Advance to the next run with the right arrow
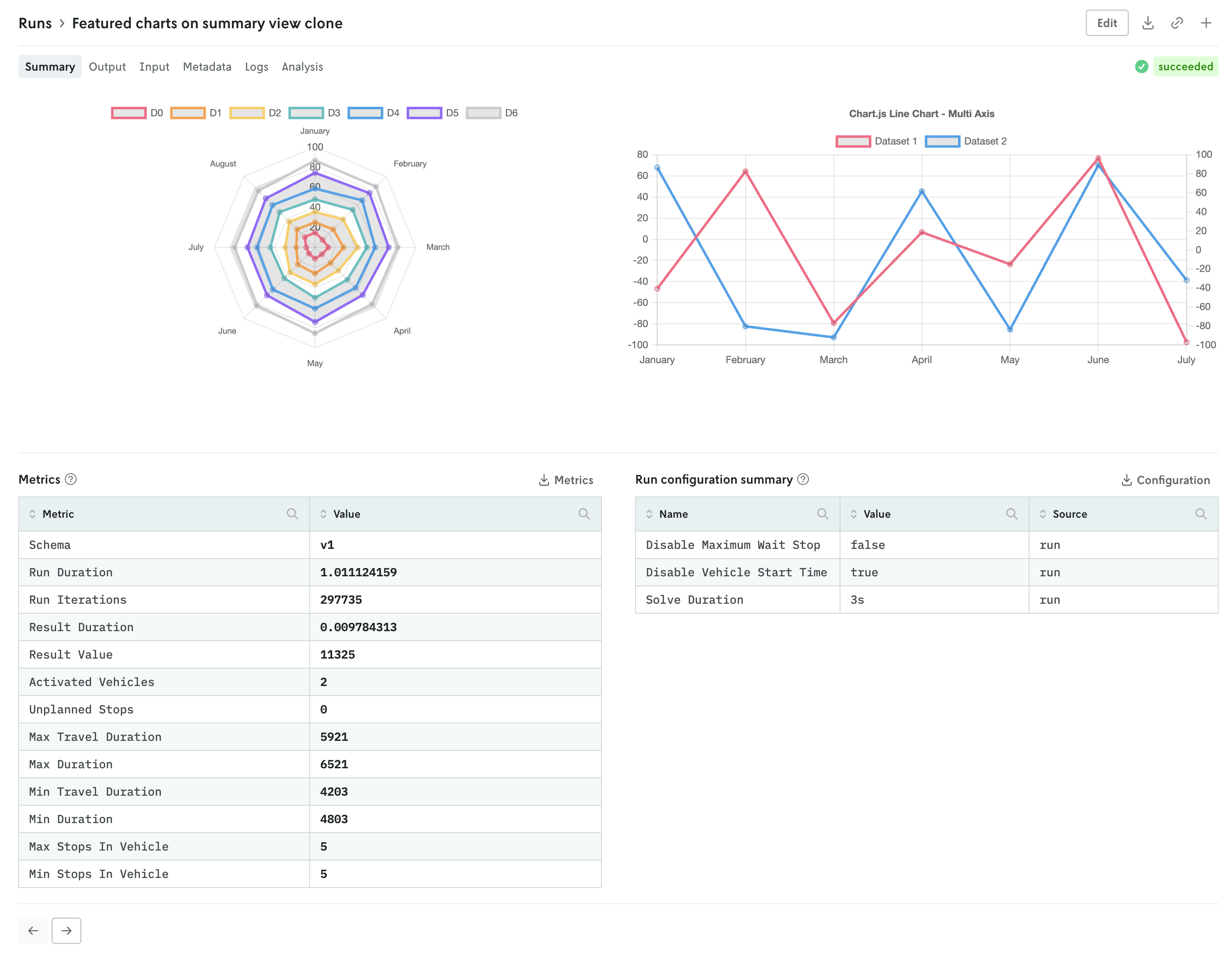1232x959 pixels. click(67, 930)
